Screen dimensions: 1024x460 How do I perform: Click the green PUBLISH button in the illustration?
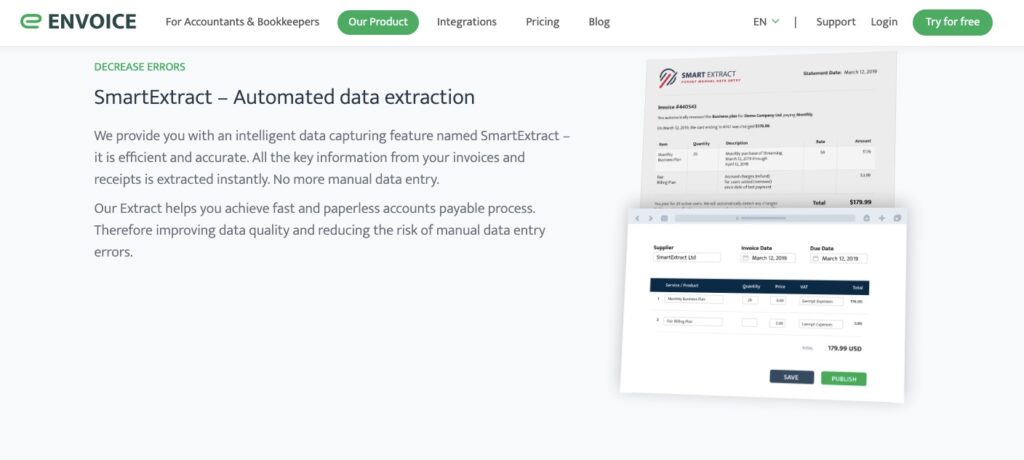click(844, 379)
